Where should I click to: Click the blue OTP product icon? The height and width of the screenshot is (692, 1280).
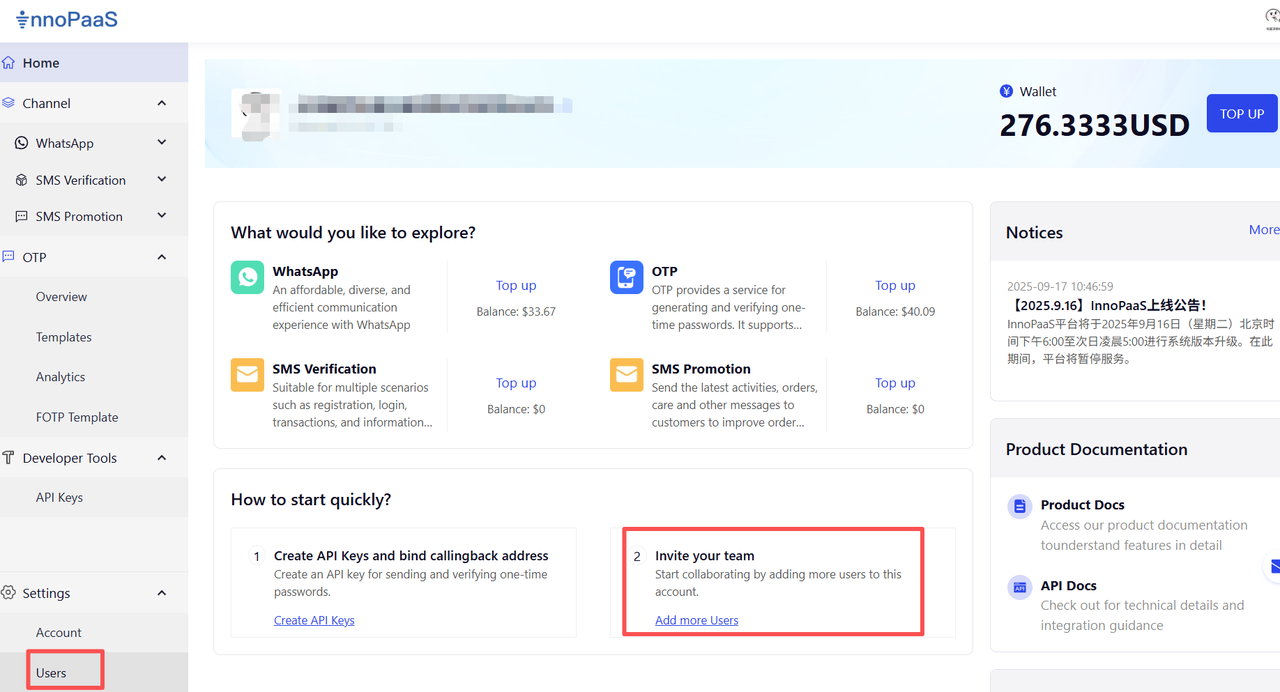tap(626, 278)
